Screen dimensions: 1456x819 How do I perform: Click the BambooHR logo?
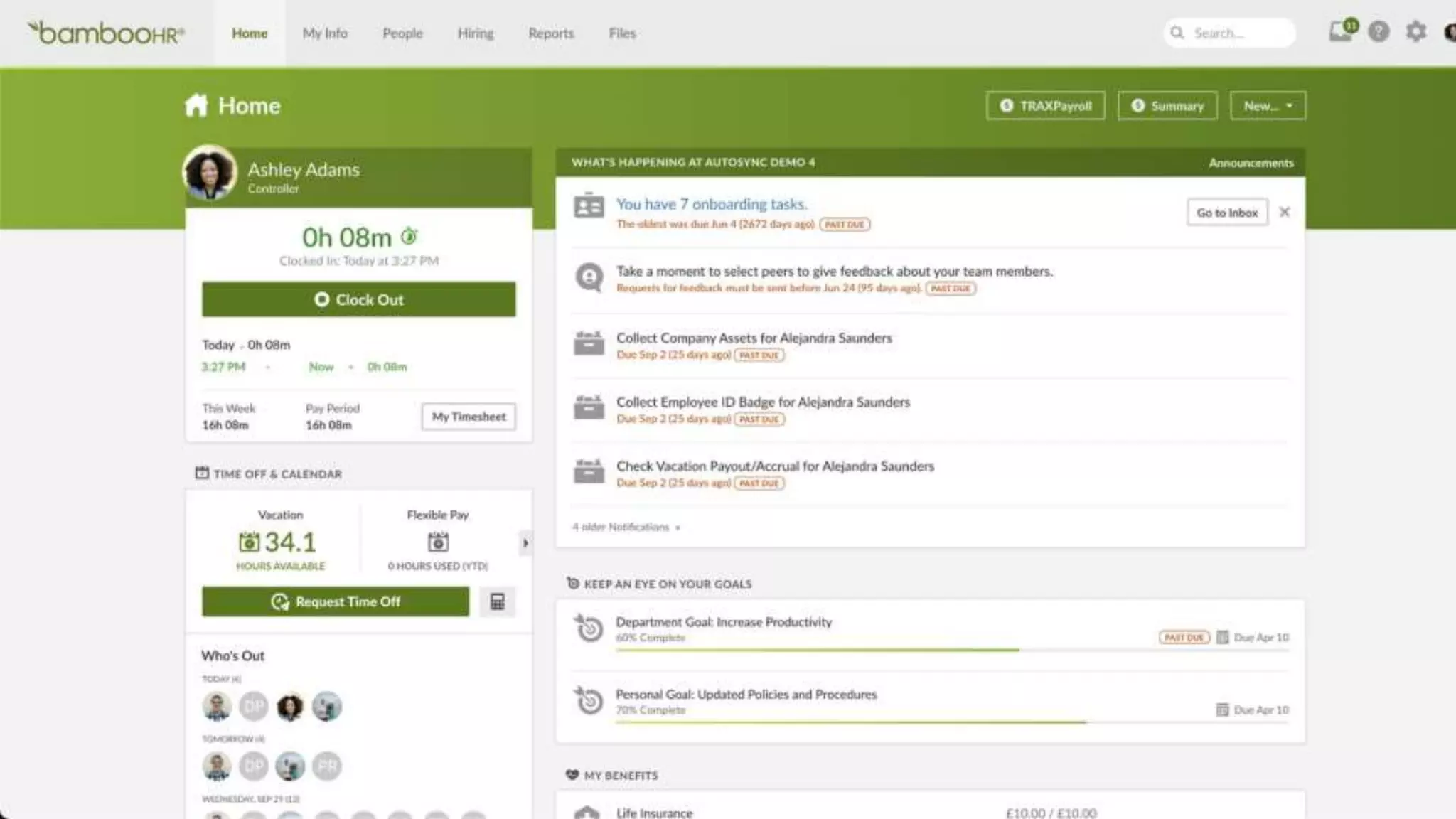pos(107,33)
